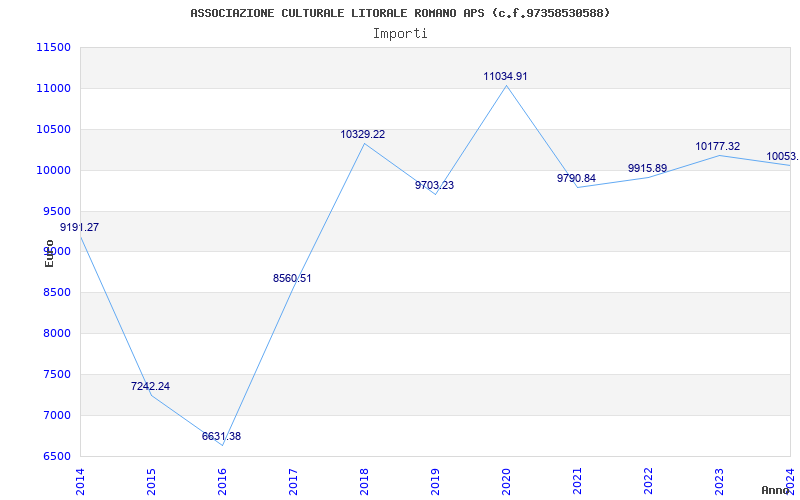Click the peak value 11034.91

pos(505,77)
